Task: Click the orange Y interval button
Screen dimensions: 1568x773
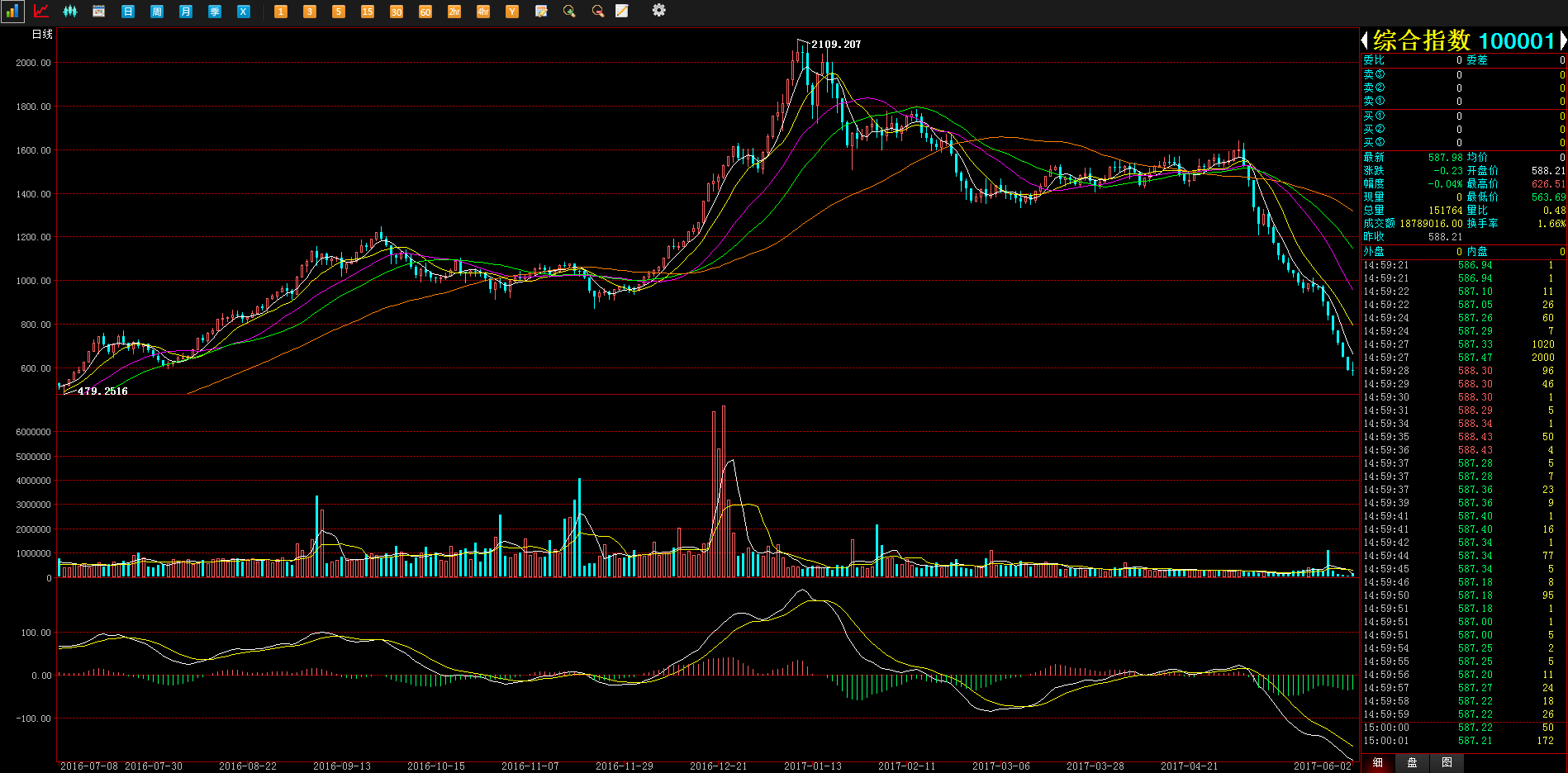Action: 512,11
